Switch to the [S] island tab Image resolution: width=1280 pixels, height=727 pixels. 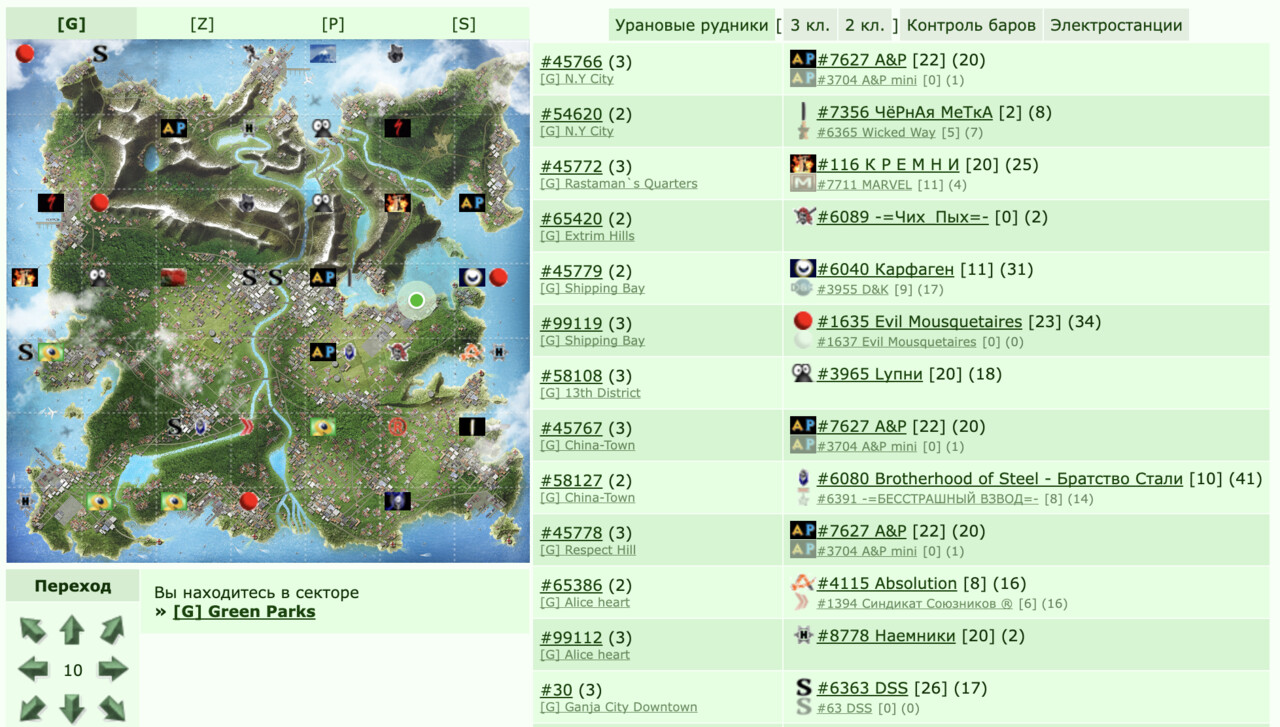[x=464, y=24]
